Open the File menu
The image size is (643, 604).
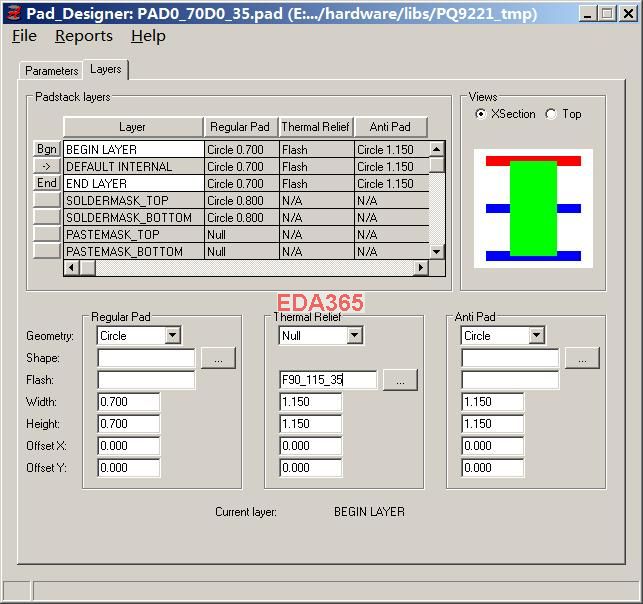point(24,36)
